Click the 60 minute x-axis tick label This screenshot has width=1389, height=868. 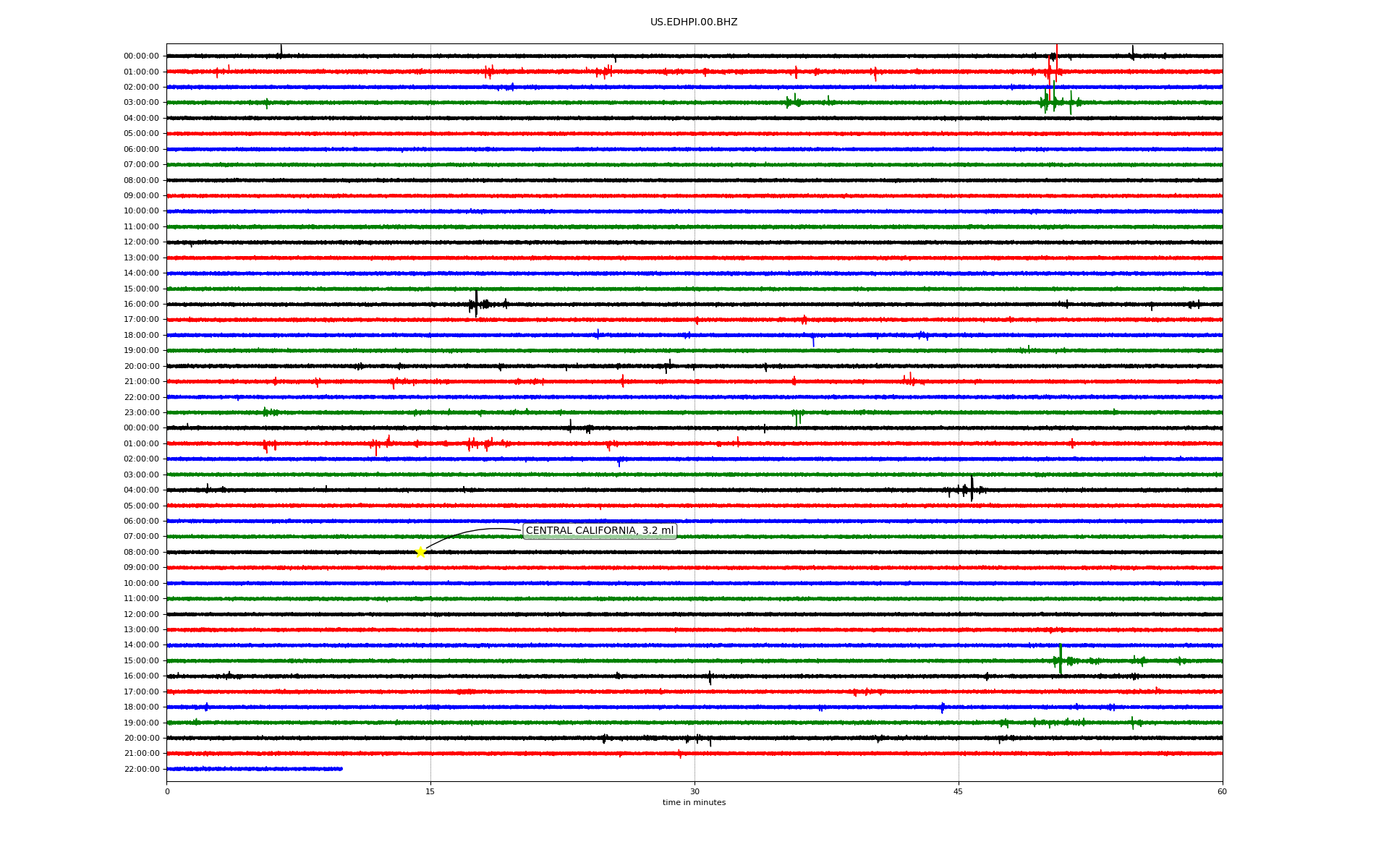click(x=1221, y=791)
